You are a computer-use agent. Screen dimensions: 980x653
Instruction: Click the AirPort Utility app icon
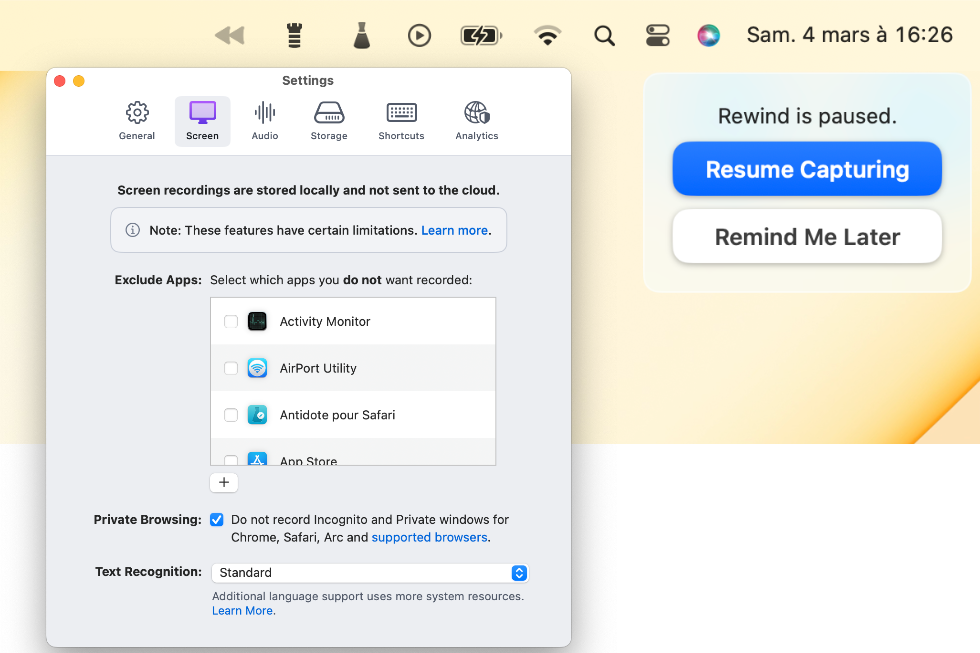click(257, 368)
